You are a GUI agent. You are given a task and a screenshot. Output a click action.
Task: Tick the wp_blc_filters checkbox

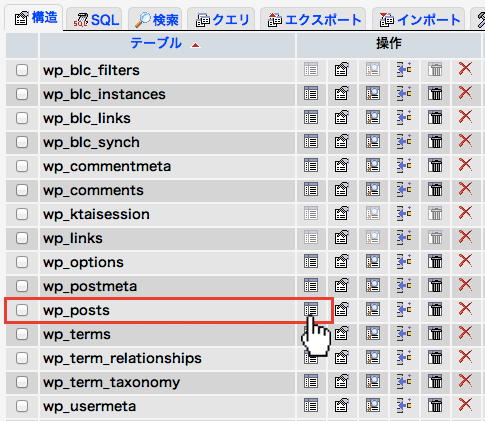point(22,70)
